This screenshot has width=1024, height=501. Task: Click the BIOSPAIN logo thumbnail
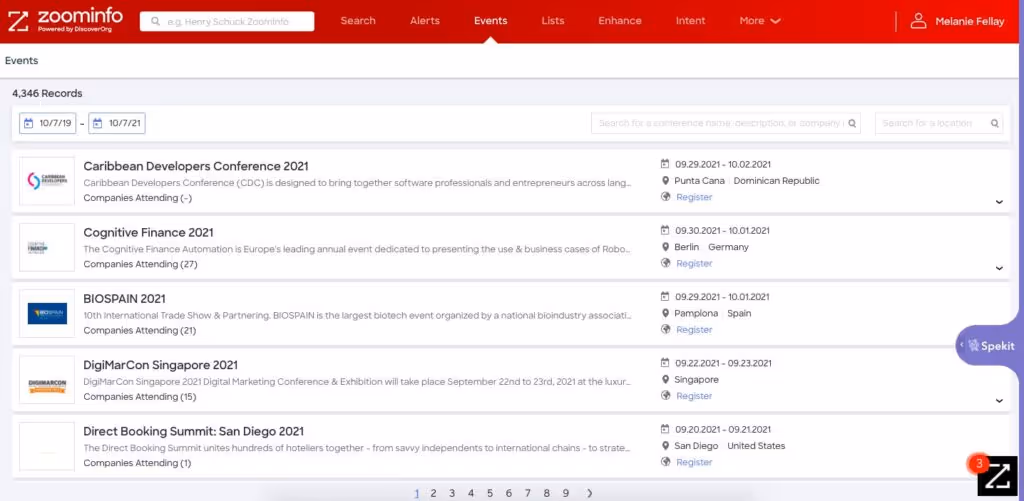(47, 314)
